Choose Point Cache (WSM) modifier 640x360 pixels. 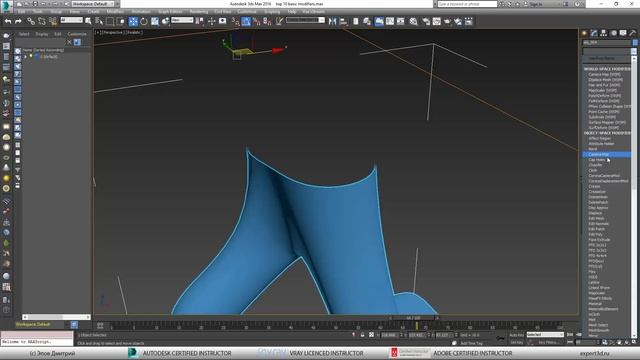(604, 112)
